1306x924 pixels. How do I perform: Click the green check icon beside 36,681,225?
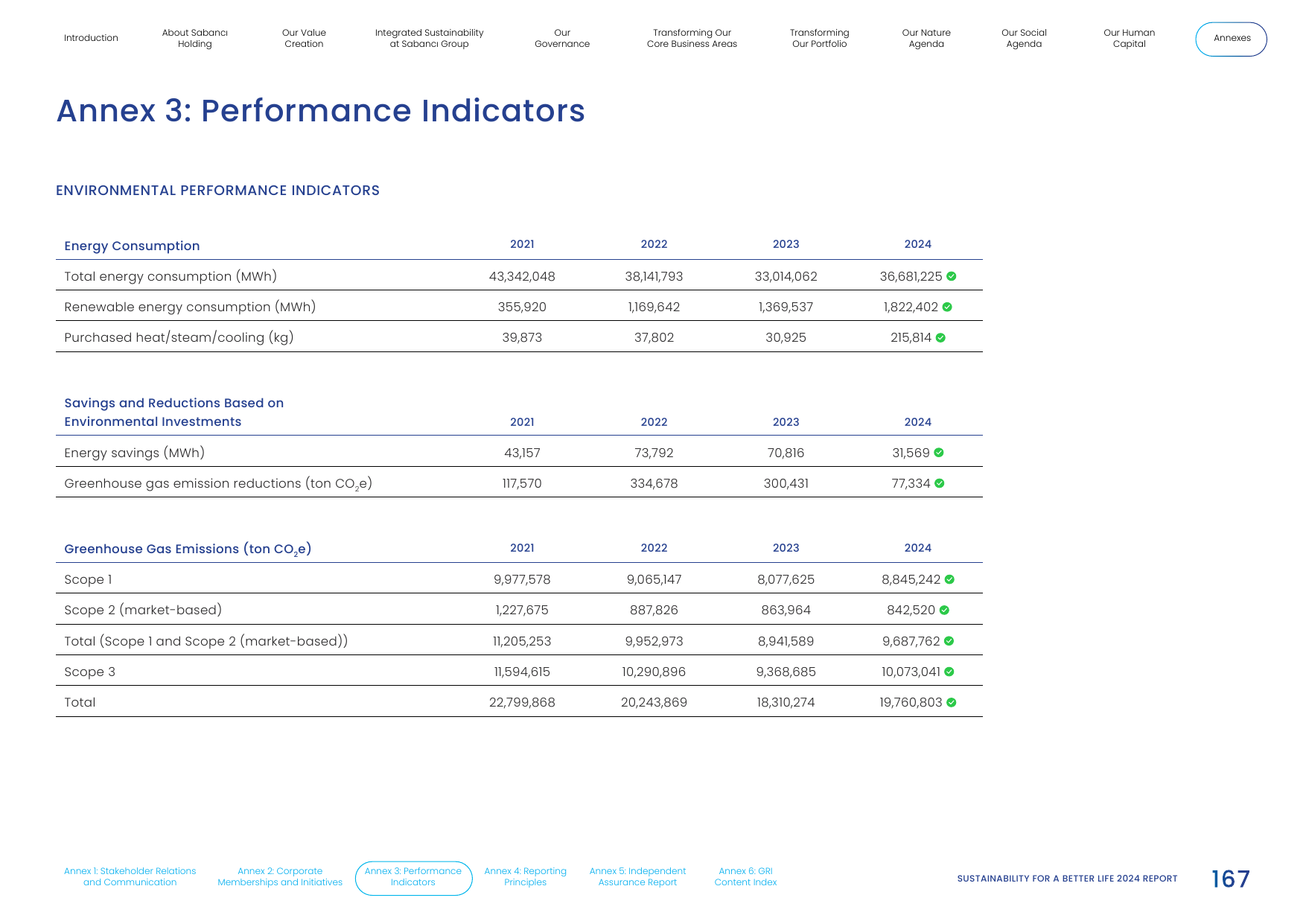click(951, 276)
